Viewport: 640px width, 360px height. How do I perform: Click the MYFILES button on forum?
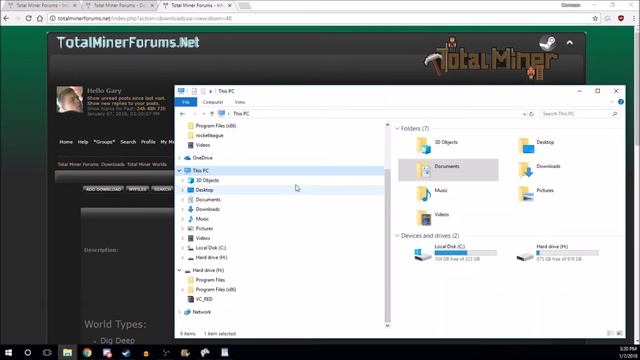[137, 189]
